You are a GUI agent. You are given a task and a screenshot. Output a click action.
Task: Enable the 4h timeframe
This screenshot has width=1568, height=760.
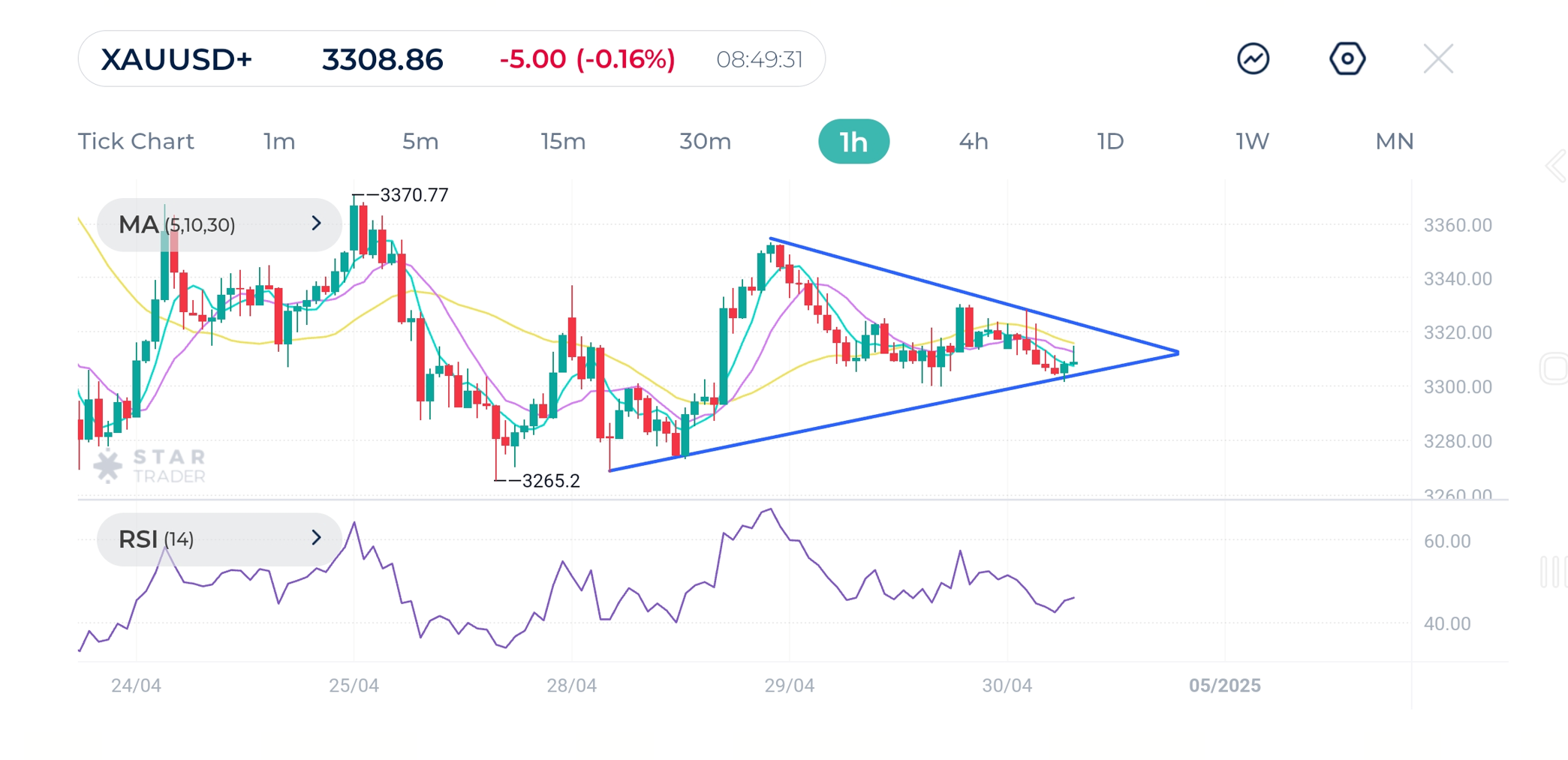[973, 141]
